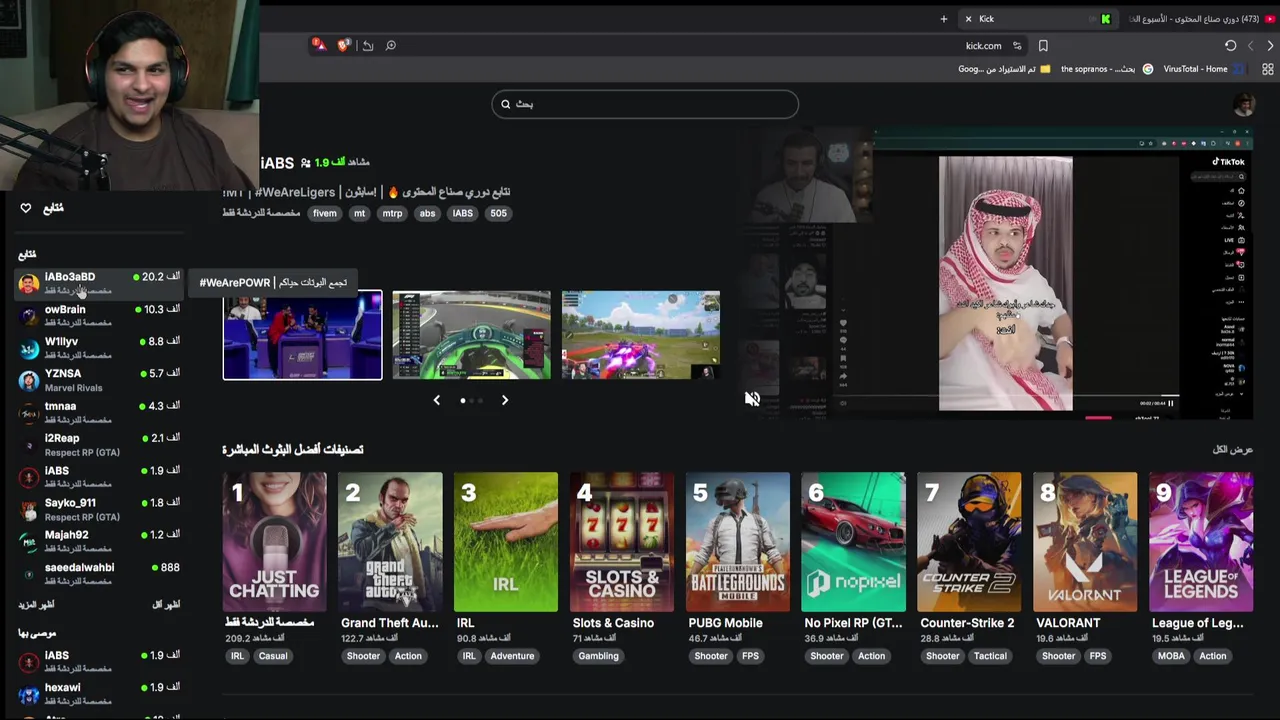Select the first carousel pagination dot
The width and height of the screenshot is (1280, 720).
462,400
